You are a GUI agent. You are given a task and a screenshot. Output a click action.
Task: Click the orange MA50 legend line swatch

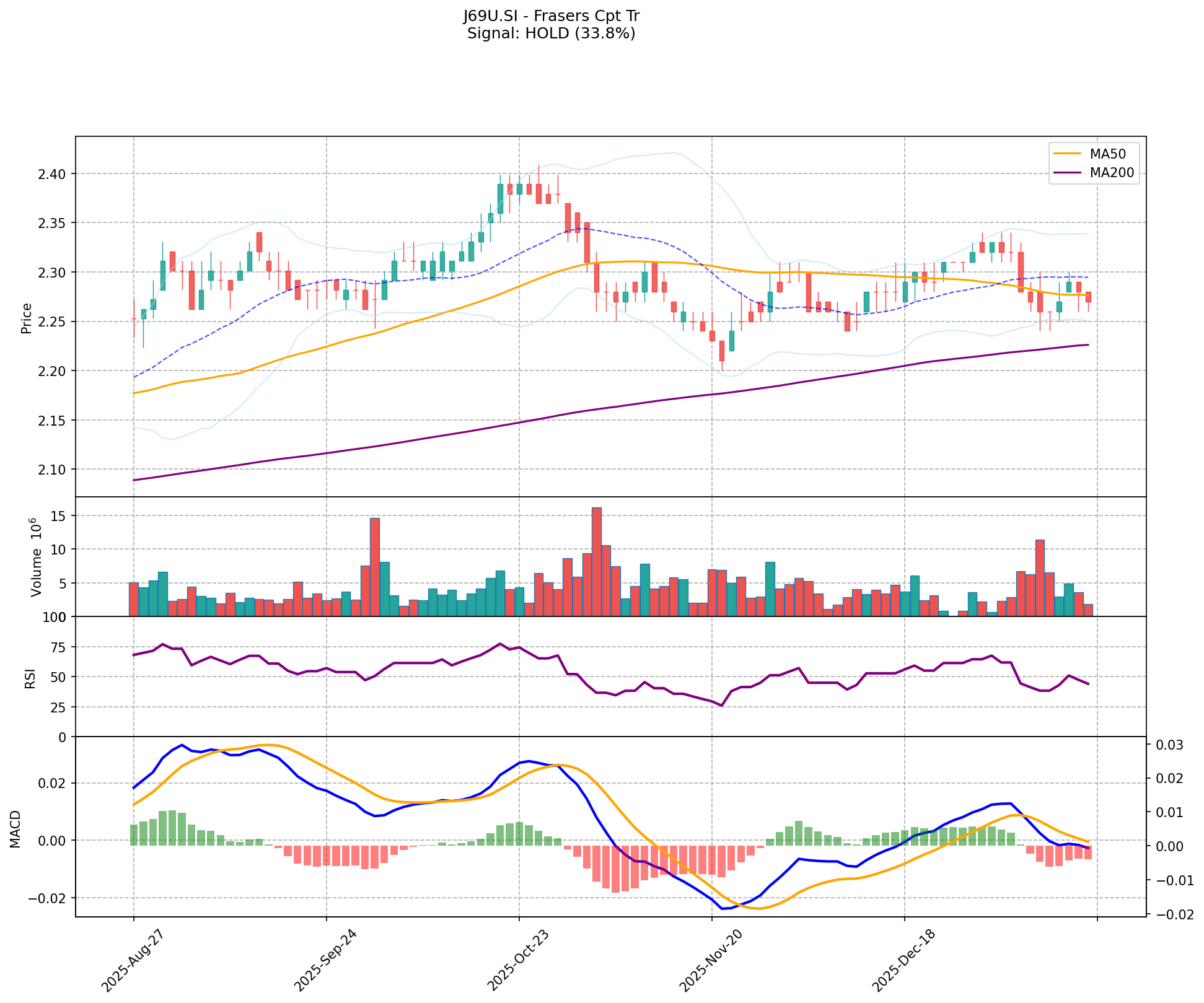pyautogui.click(x=1066, y=154)
